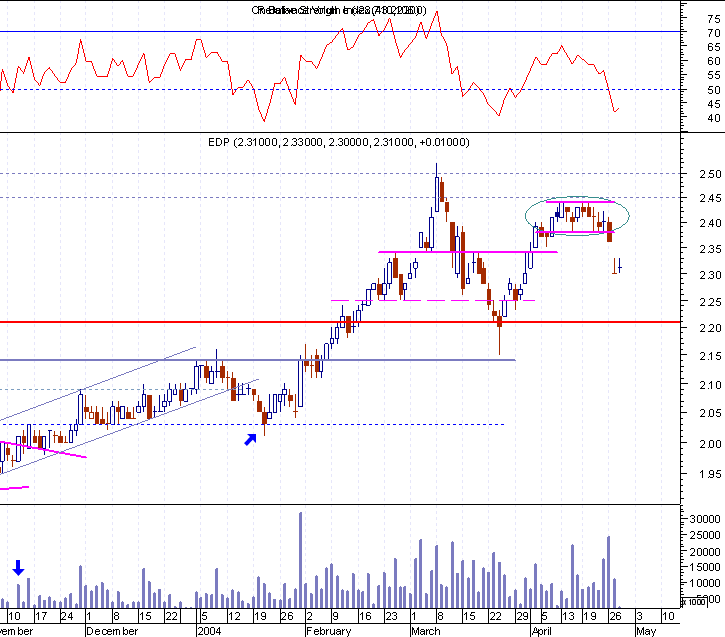Screen dimensions: 725x637
Task: Select the 2.35 price axis label
Action: tap(710, 249)
